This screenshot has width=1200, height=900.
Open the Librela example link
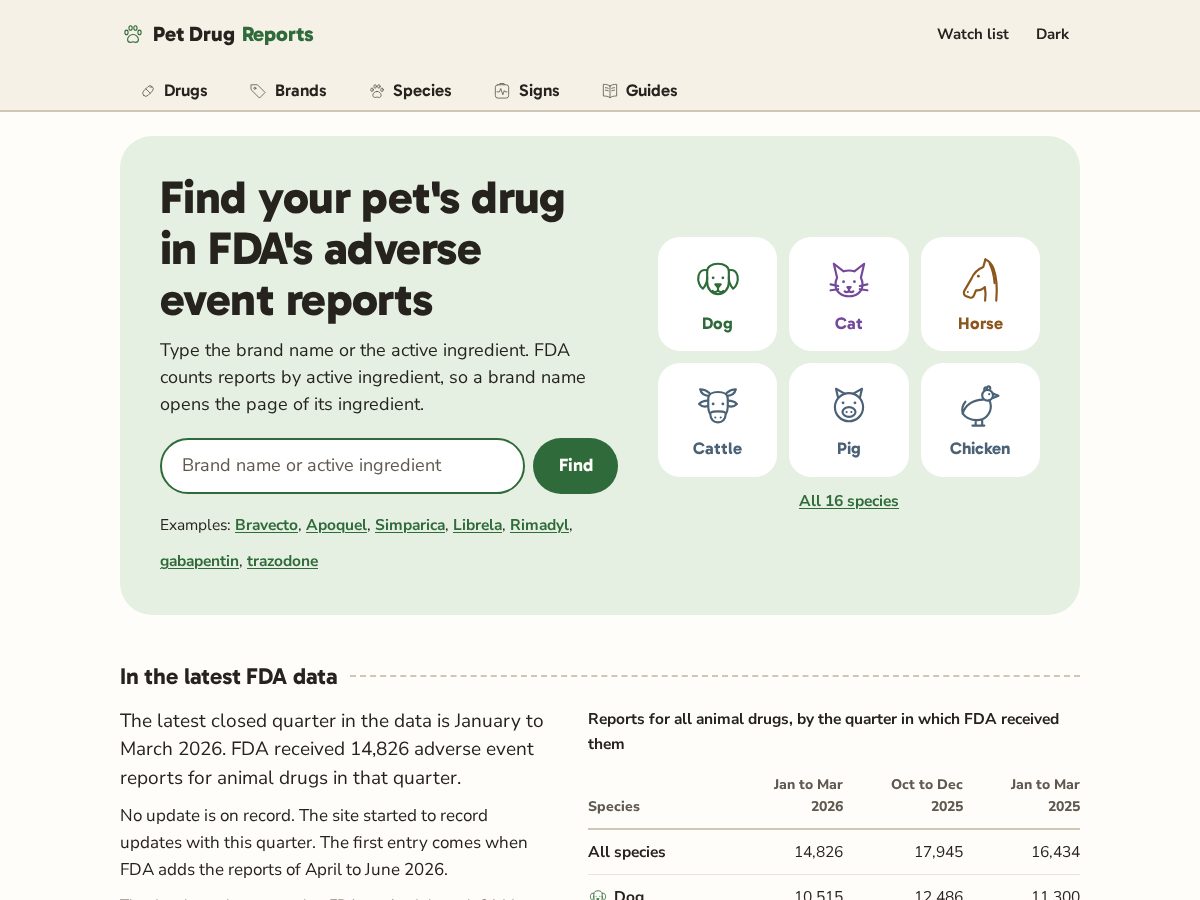(x=477, y=525)
